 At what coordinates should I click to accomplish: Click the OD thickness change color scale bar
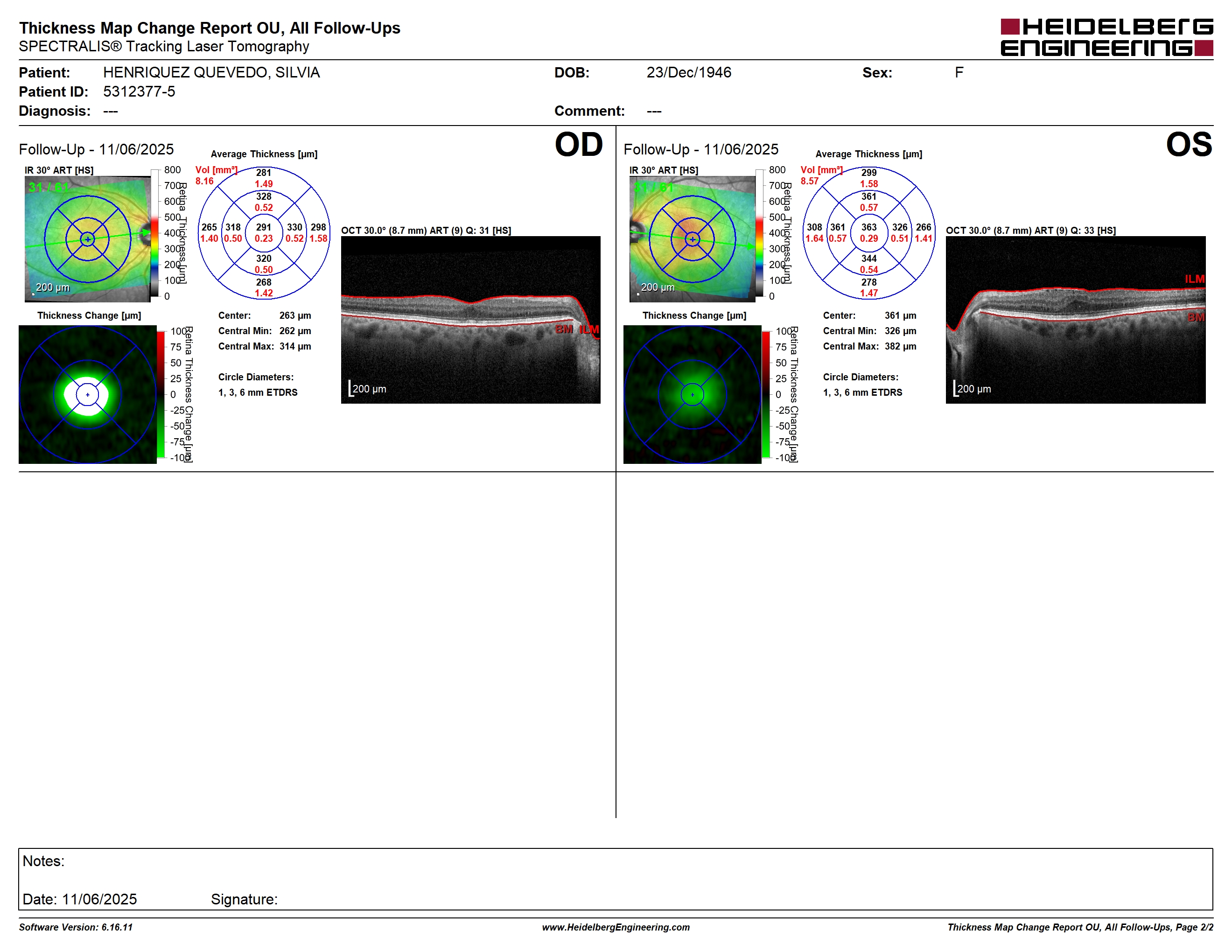161,395
